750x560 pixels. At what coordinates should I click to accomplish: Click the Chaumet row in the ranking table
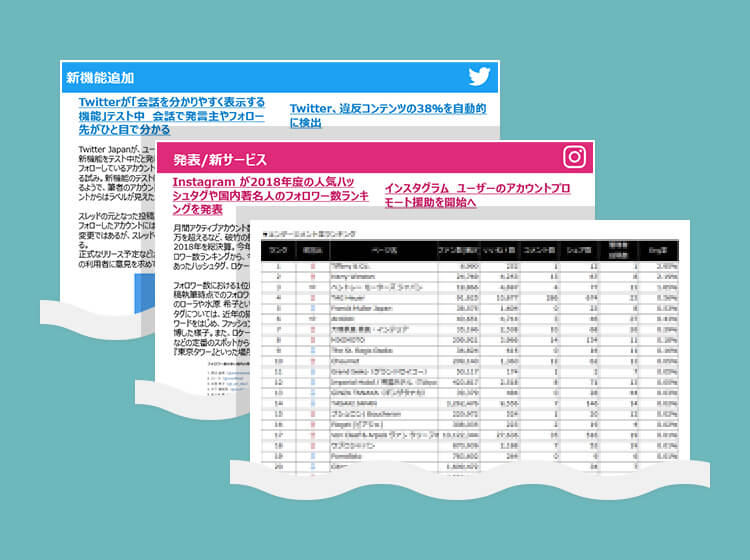(470, 361)
